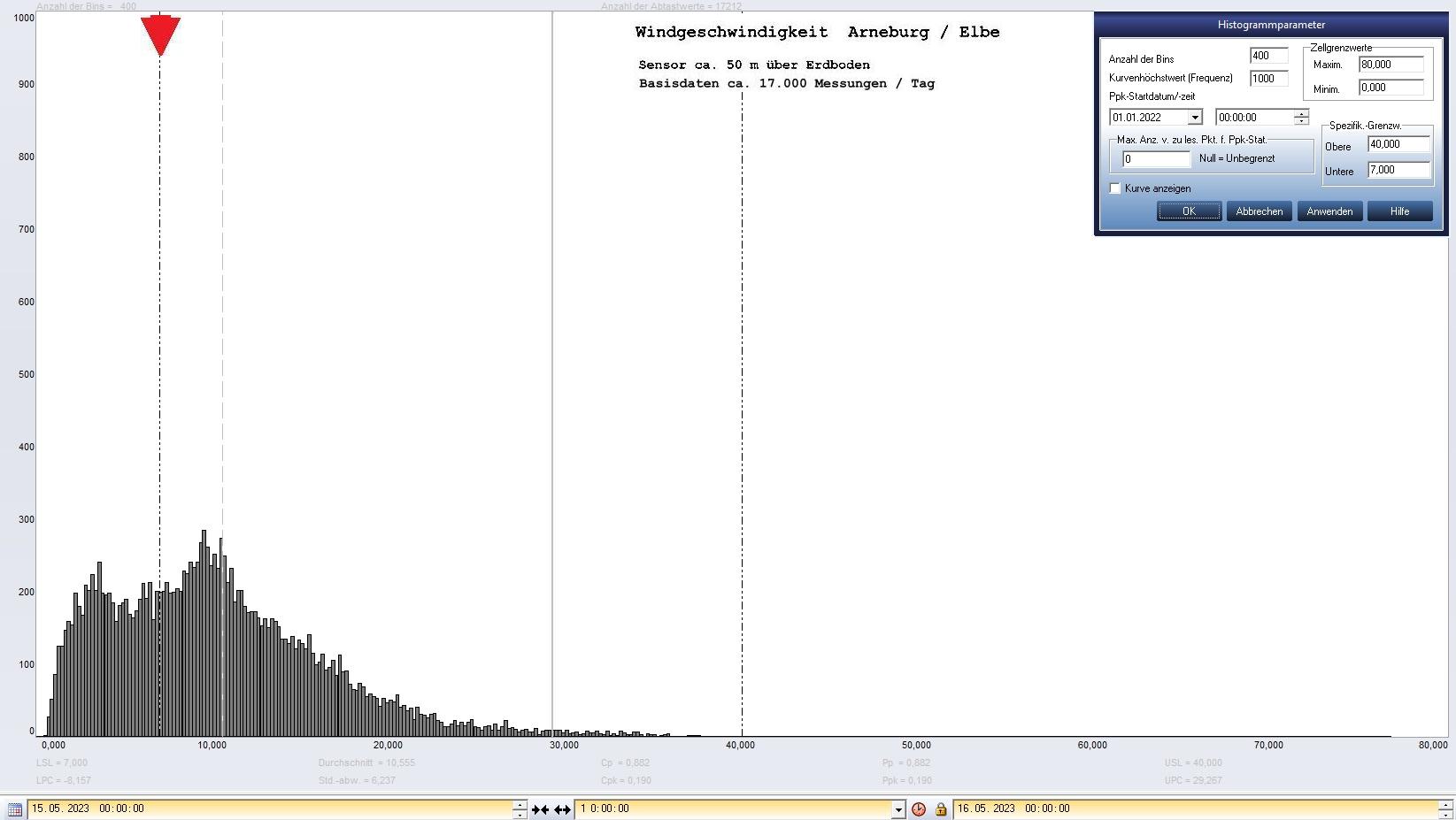Click Anwenden to apply histogram parameters

[x=1329, y=211]
